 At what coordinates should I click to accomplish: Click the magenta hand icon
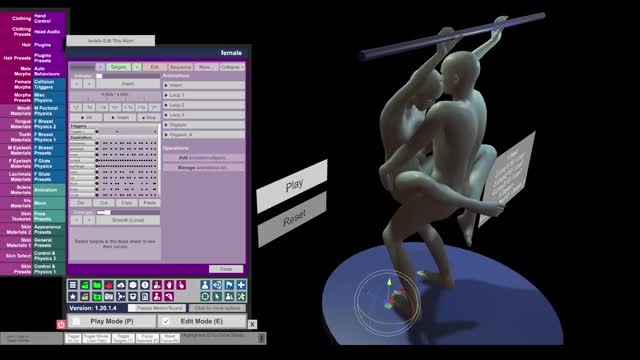click(x=169, y=285)
